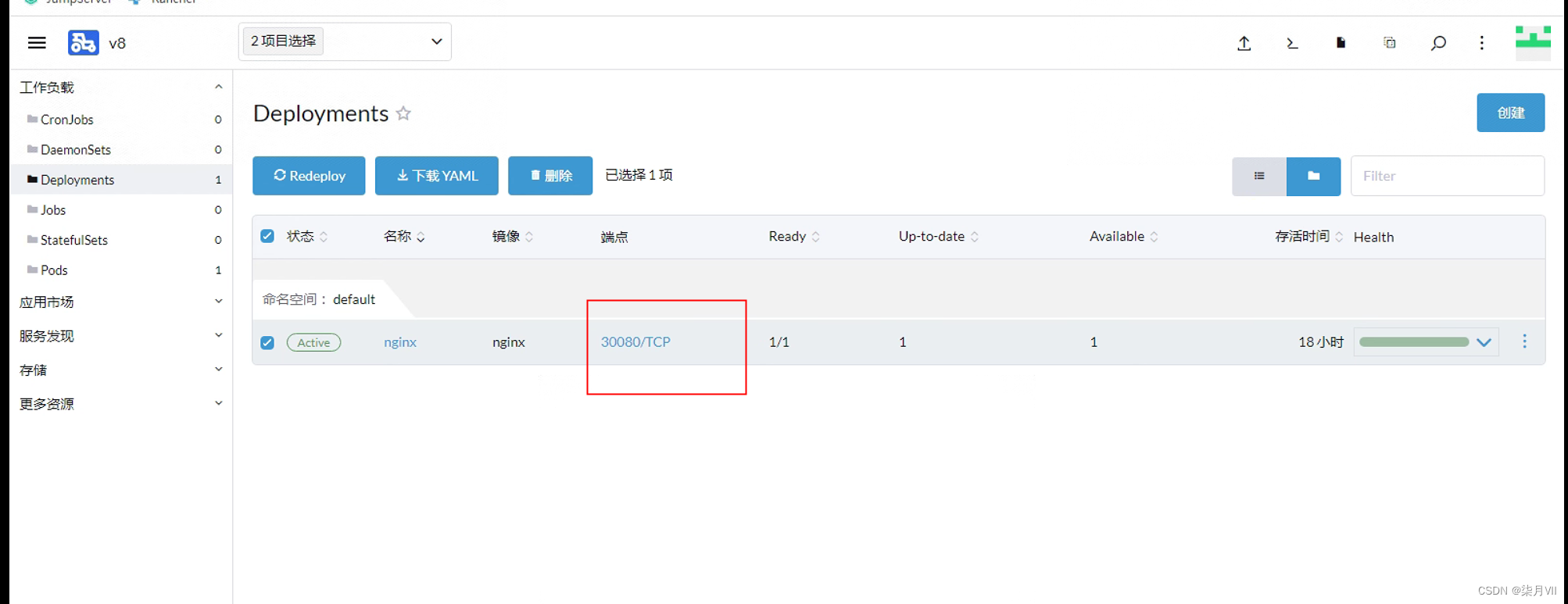Open StatefulSets in sidebar
The image size is (1568, 604).
[x=121, y=239]
